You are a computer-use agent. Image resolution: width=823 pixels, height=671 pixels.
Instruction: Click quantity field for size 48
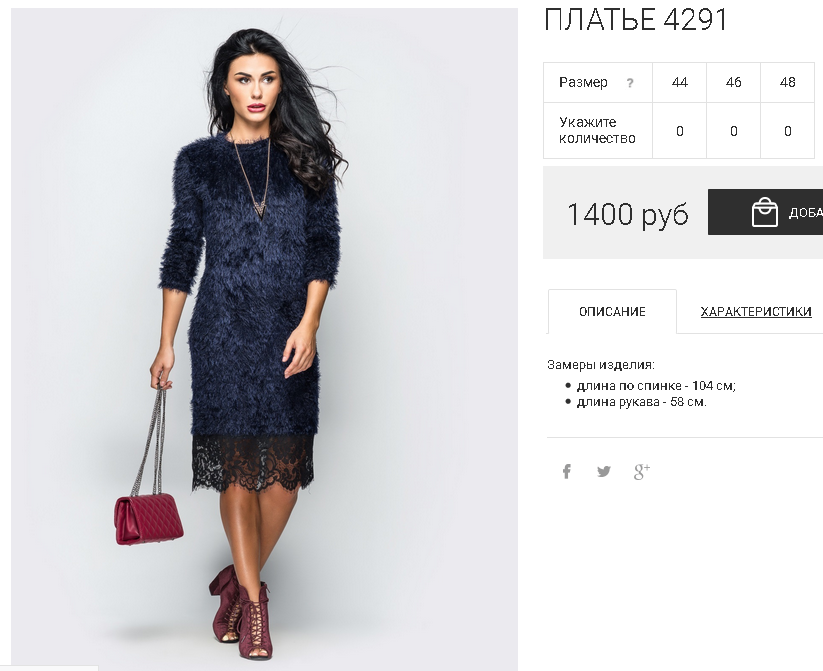pyautogui.click(x=787, y=131)
